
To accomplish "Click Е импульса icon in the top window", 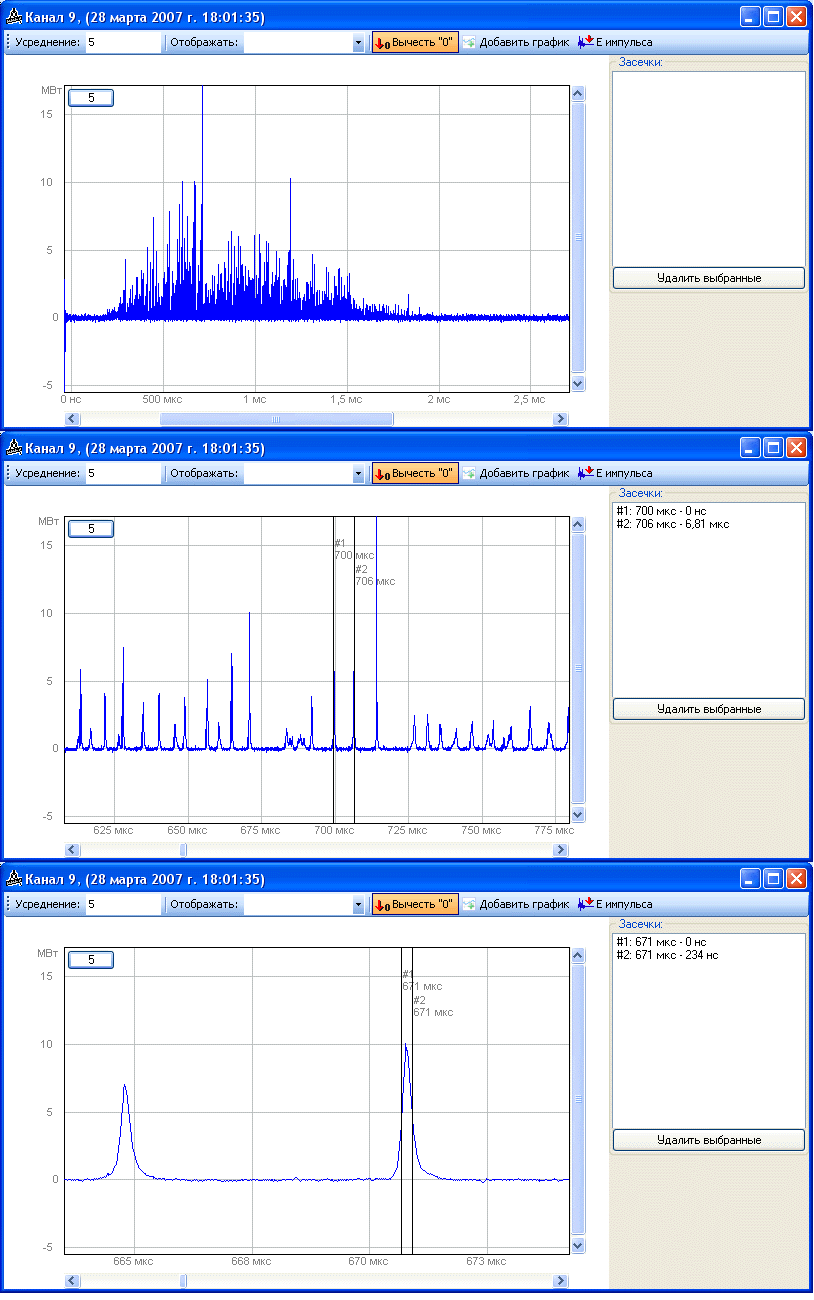I will pyautogui.click(x=586, y=42).
